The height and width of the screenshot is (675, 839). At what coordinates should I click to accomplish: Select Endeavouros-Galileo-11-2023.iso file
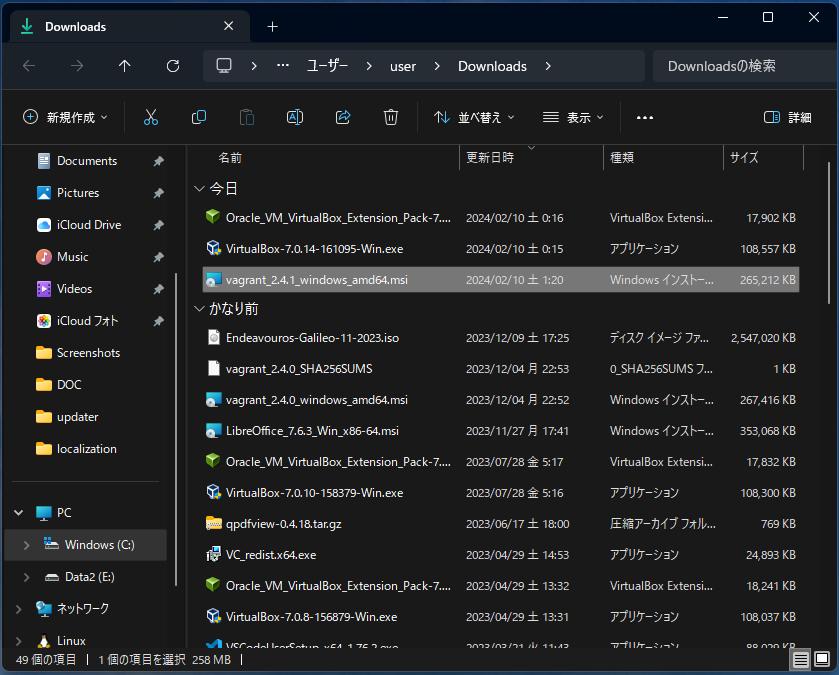coord(501,338)
